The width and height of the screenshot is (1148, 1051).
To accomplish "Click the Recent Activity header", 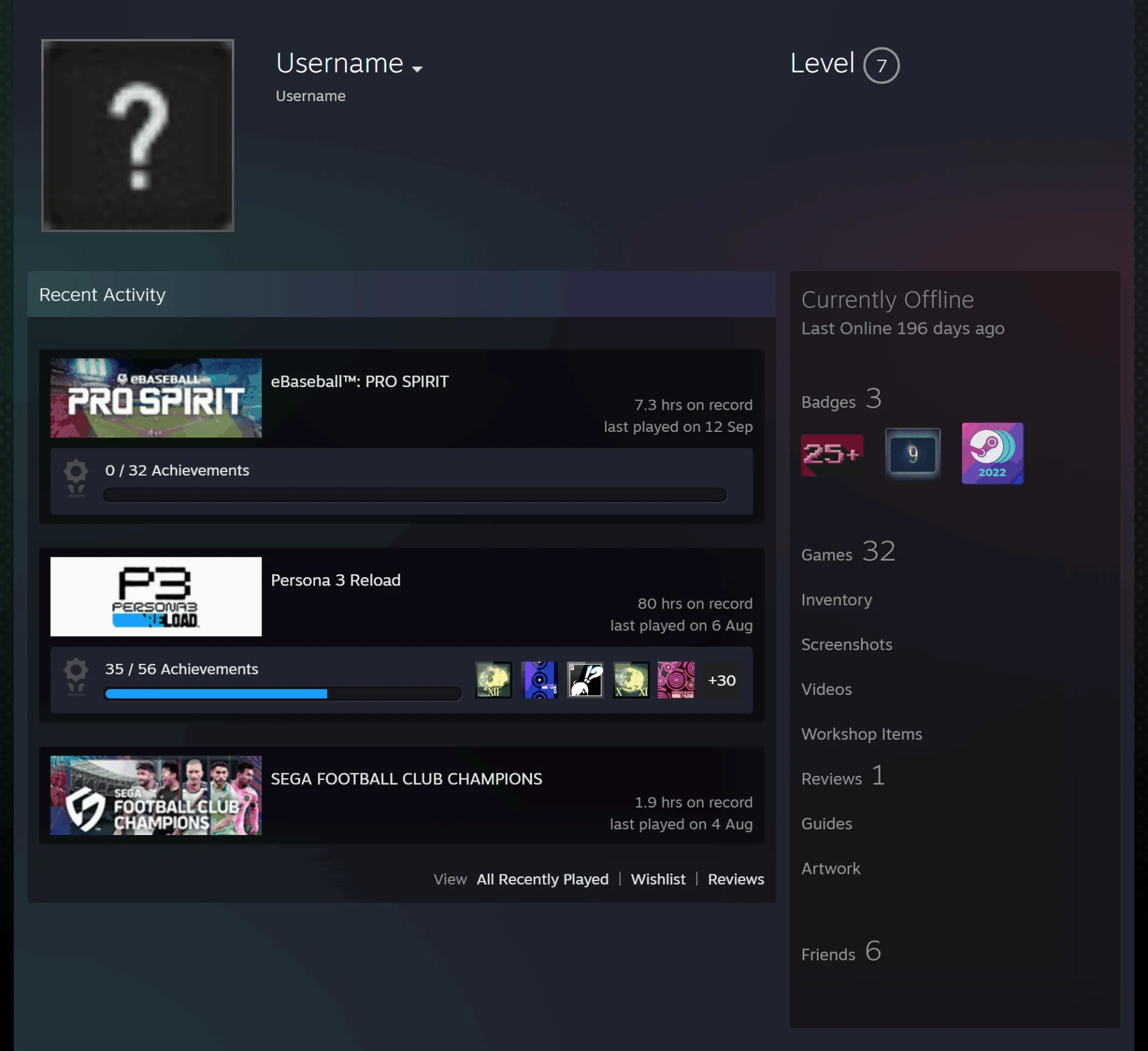I will 402,294.
